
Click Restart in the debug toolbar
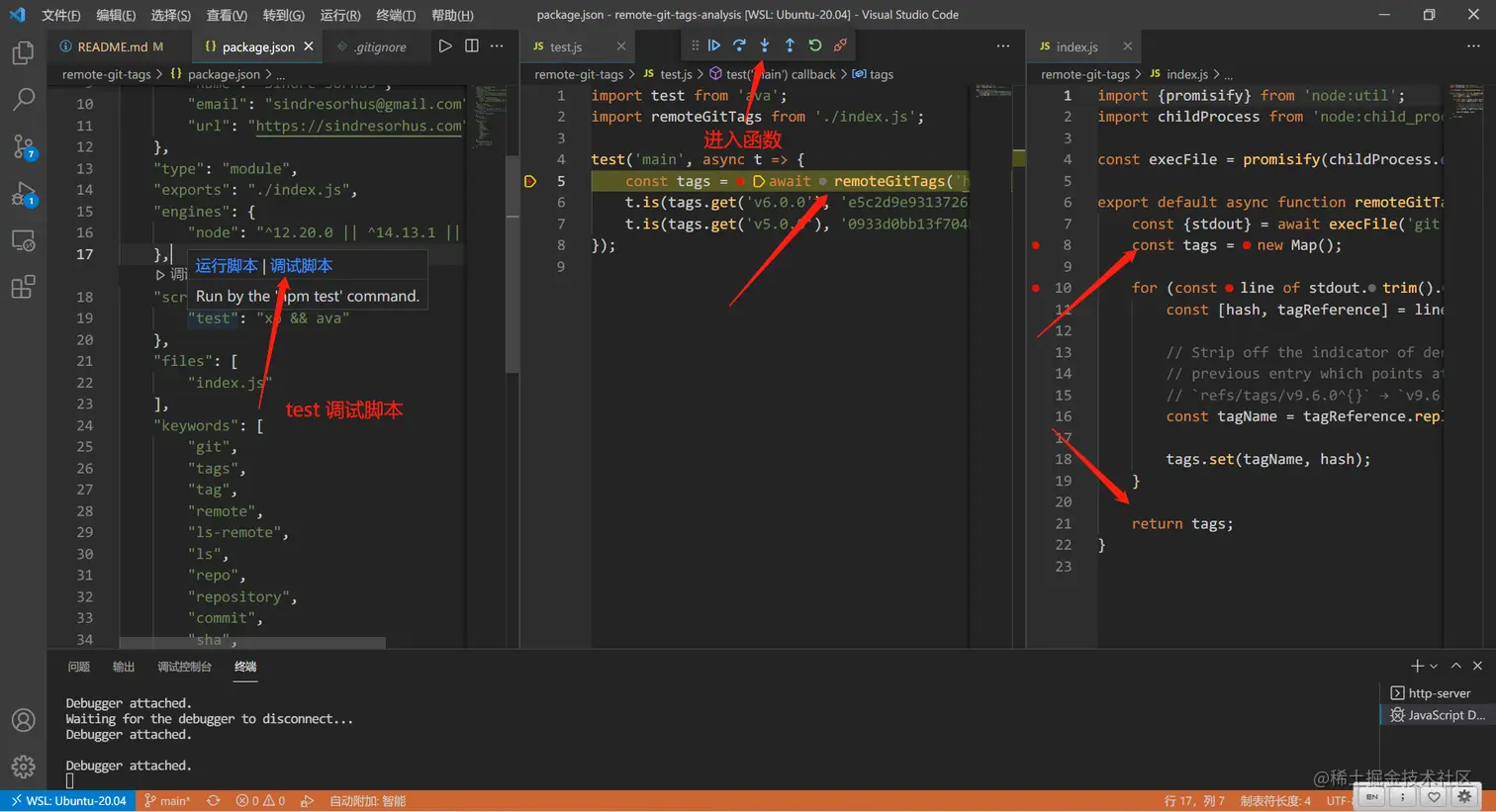click(x=814, y=45)
